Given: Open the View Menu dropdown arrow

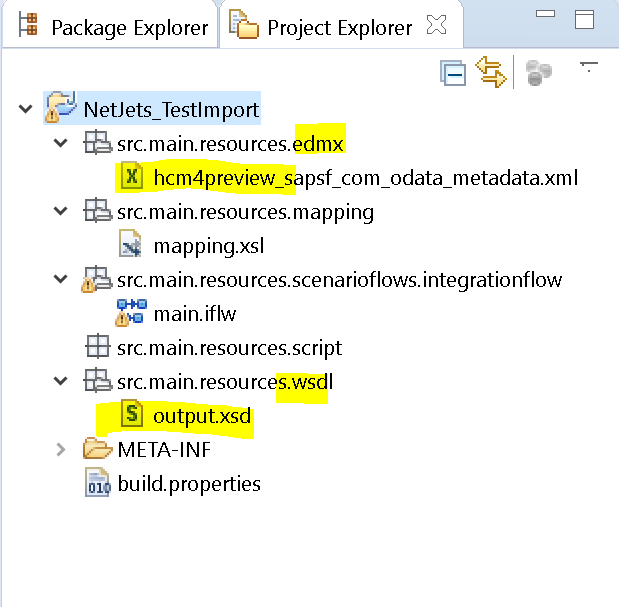Looking at the screenshot, I should click(589, 67).
